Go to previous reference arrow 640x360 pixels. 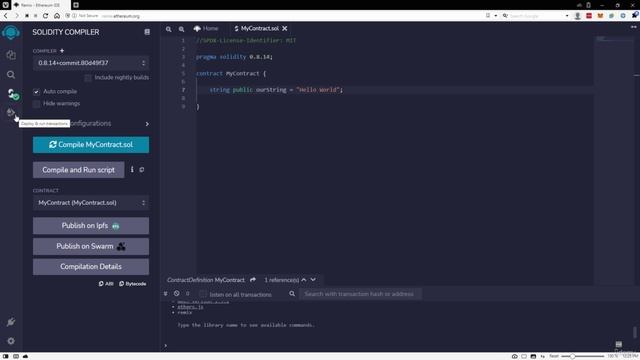click(304, 280)
